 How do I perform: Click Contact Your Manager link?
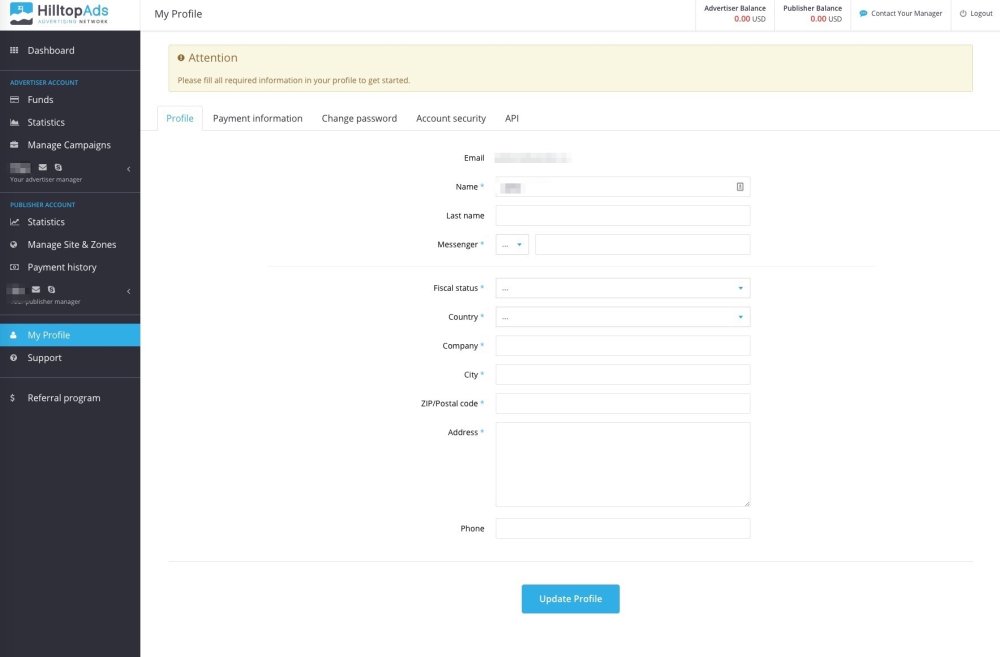coord(901,13)
